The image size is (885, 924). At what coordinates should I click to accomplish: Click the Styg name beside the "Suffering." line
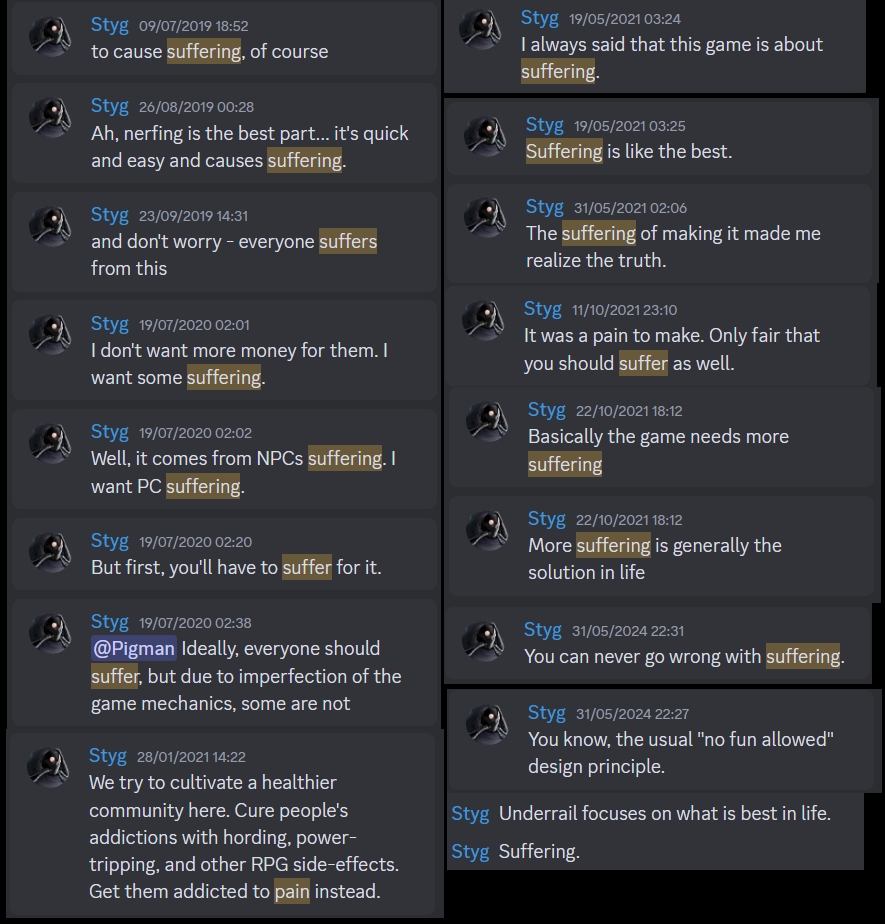click(470, 852)
